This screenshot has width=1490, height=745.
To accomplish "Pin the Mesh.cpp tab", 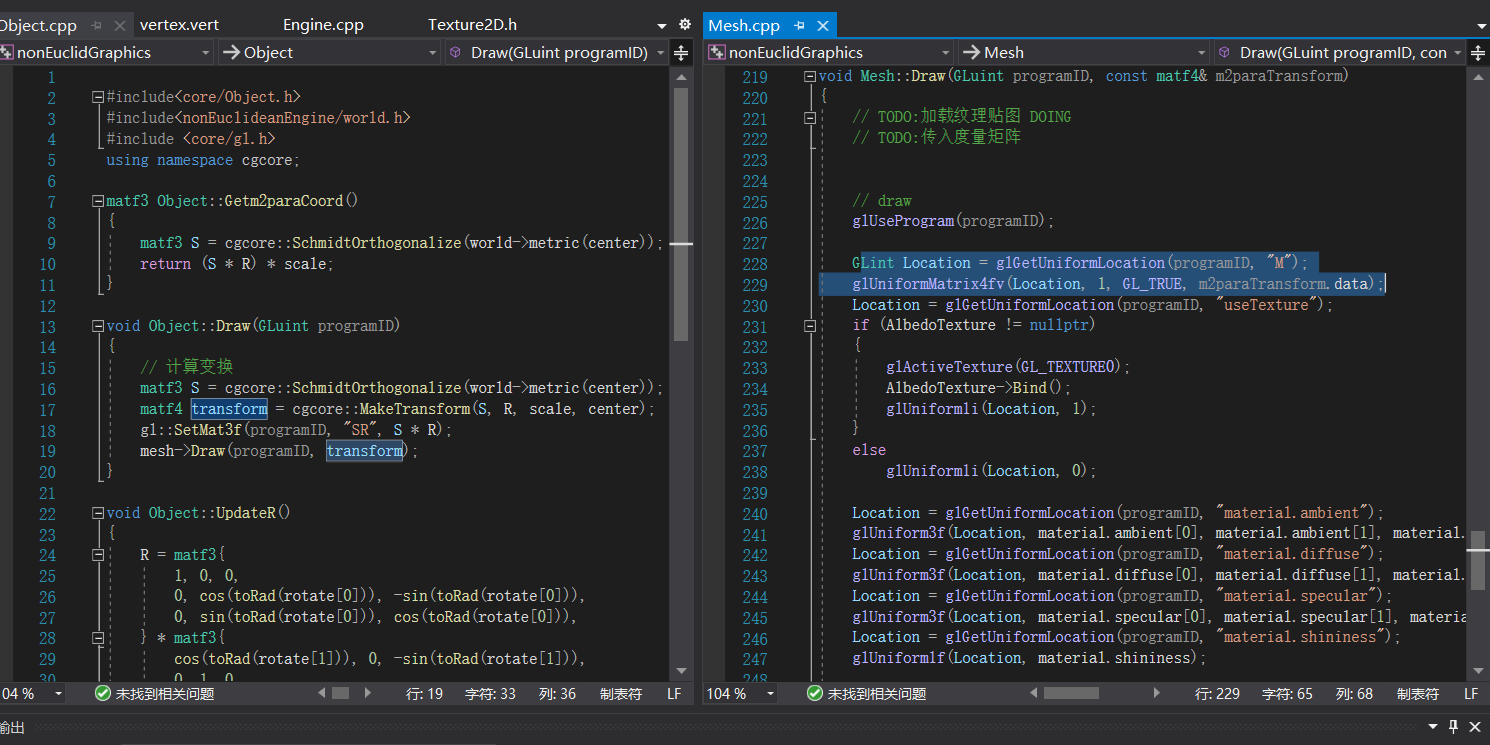I will click(799, 25).
